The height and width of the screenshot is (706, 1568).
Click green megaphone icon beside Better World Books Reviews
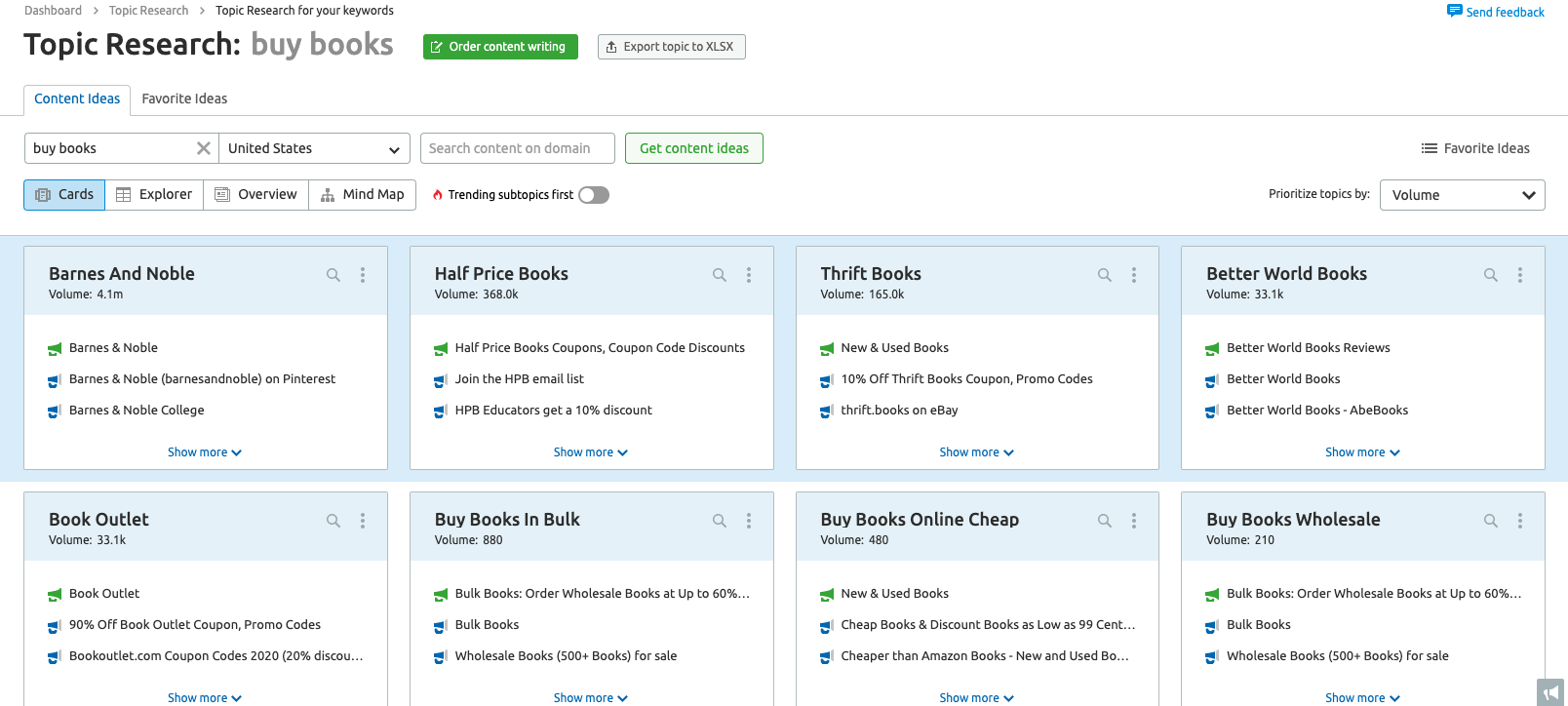coord(1212,348)
